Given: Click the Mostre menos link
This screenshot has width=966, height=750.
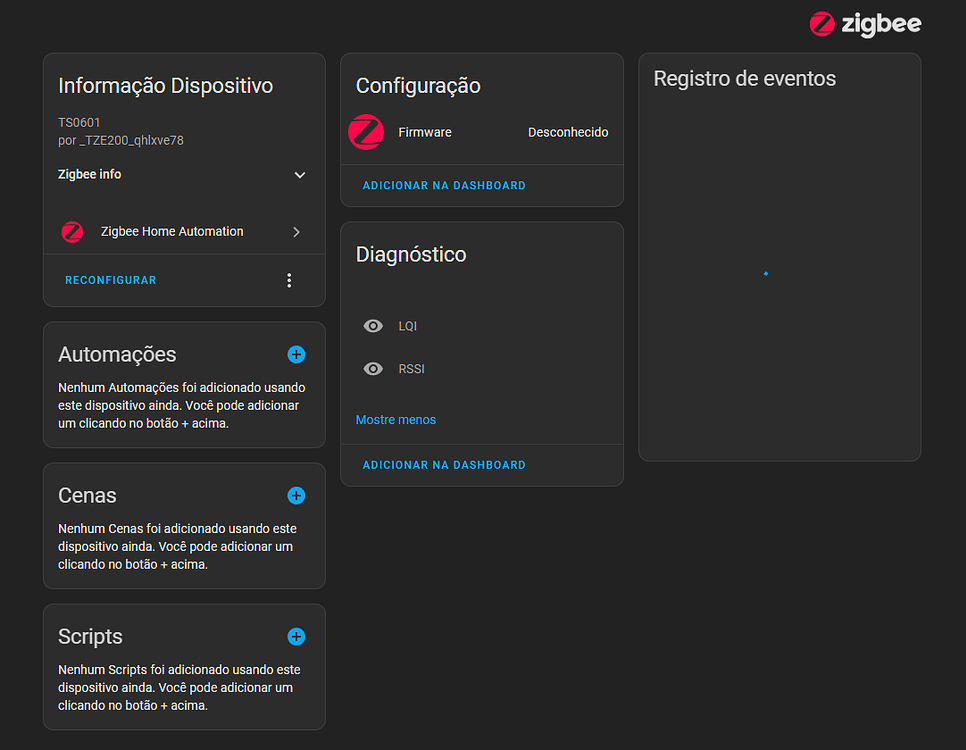Looking at the screenshot, I should 396,420.
